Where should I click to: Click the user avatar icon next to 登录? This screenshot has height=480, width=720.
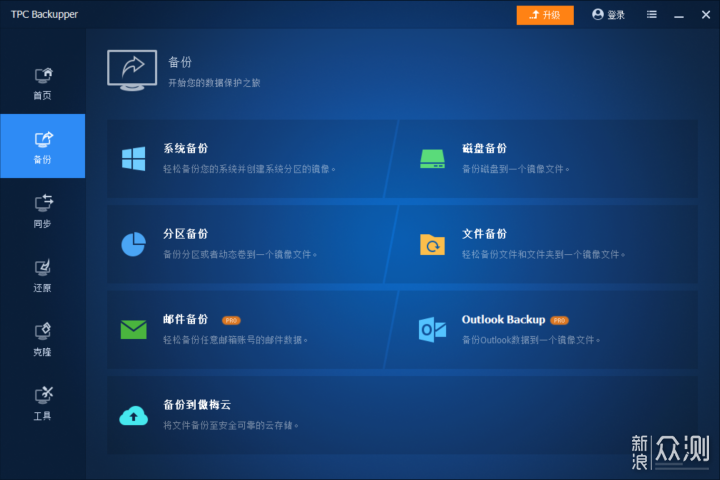(x=597, y=15)
